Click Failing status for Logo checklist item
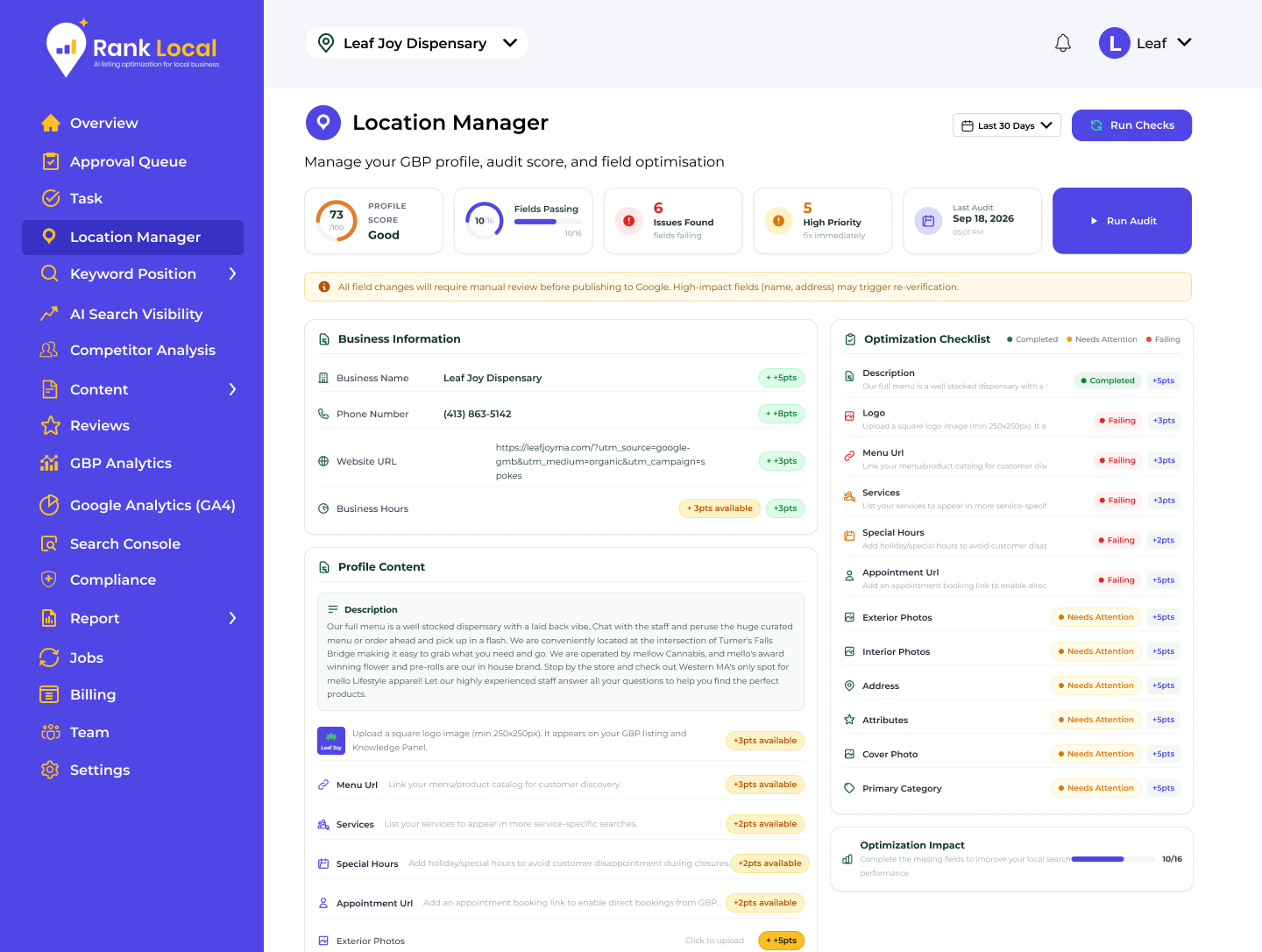 (1117, 421)
